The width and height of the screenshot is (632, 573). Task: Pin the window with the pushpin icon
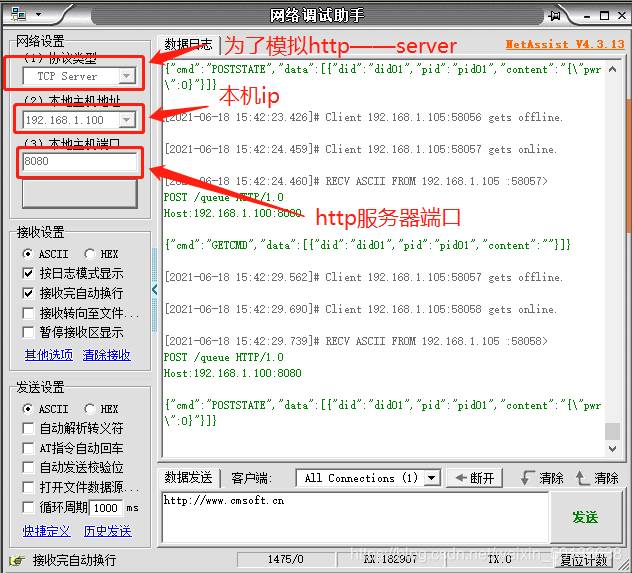pyautogui.click(x=554, y=16)
